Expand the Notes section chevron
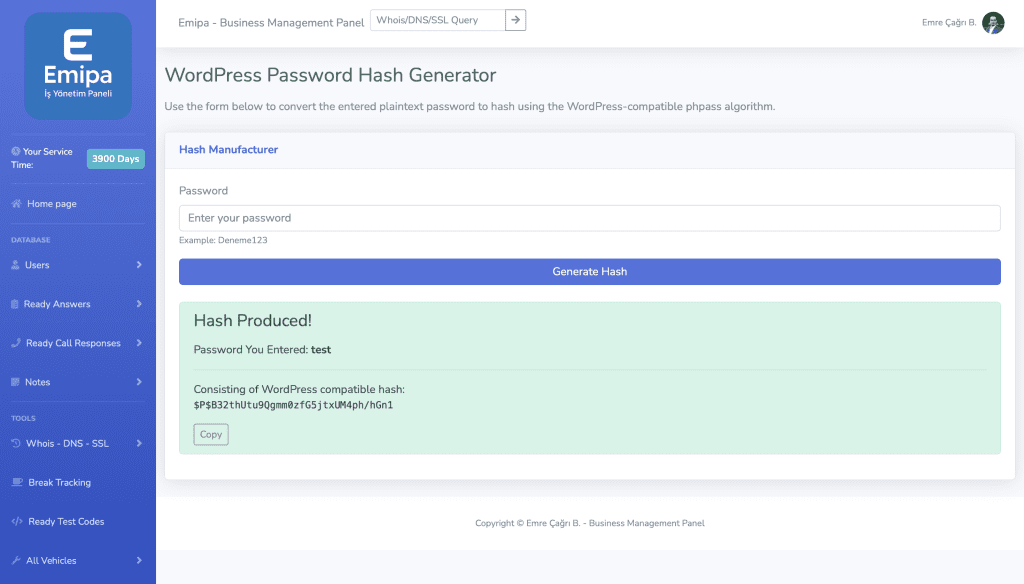The width and height of the screenshot is (1024, 584). [139, 382]
